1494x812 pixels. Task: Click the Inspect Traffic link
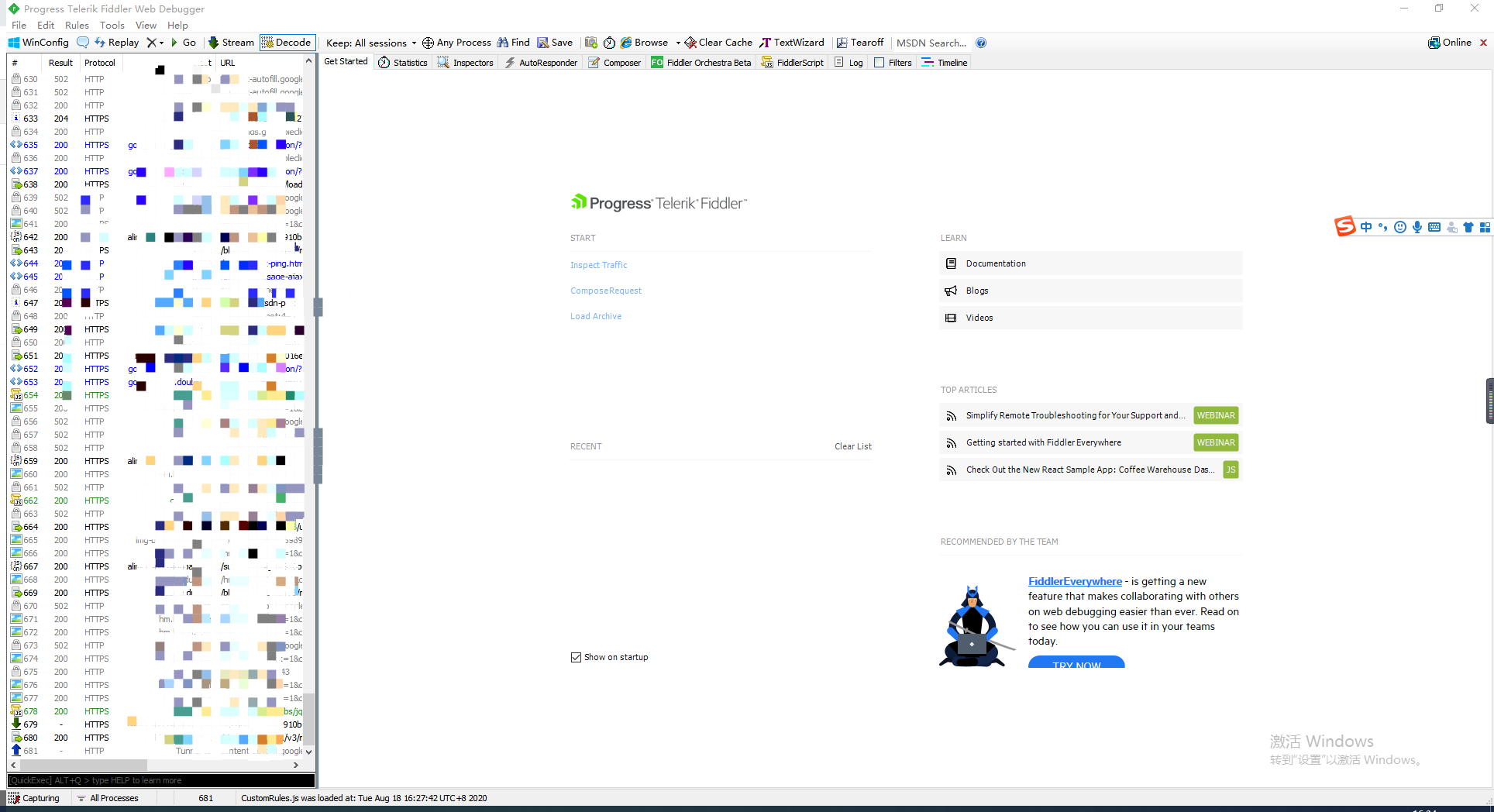point(599,265)
